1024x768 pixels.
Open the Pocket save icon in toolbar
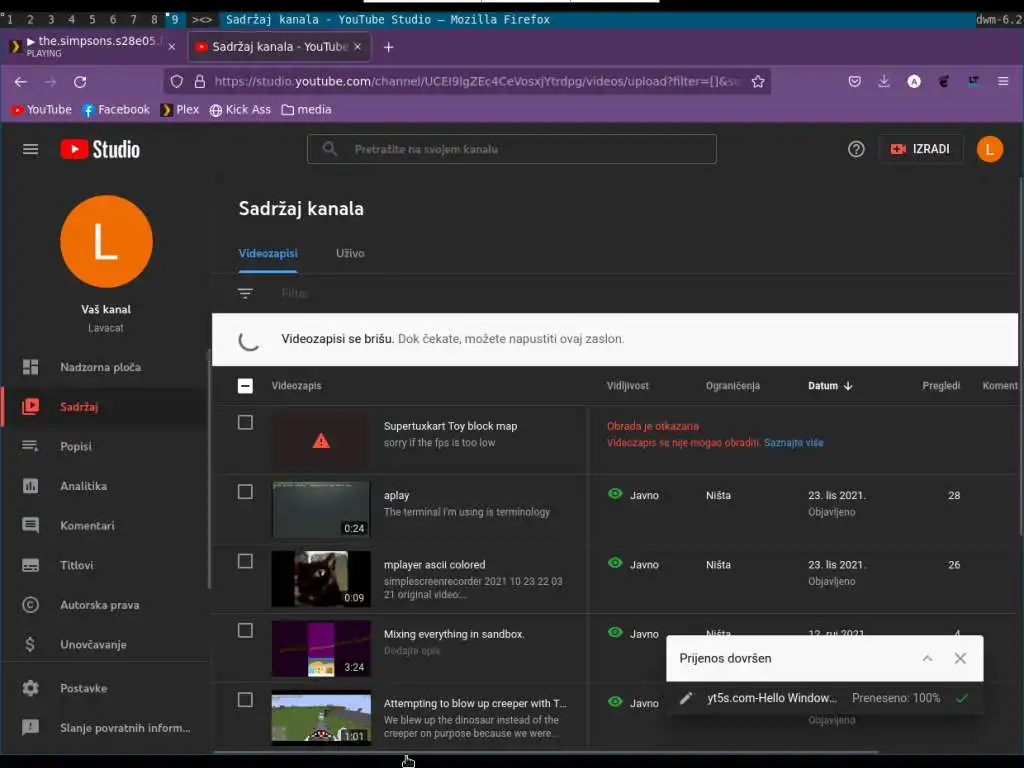coord(854,81)
